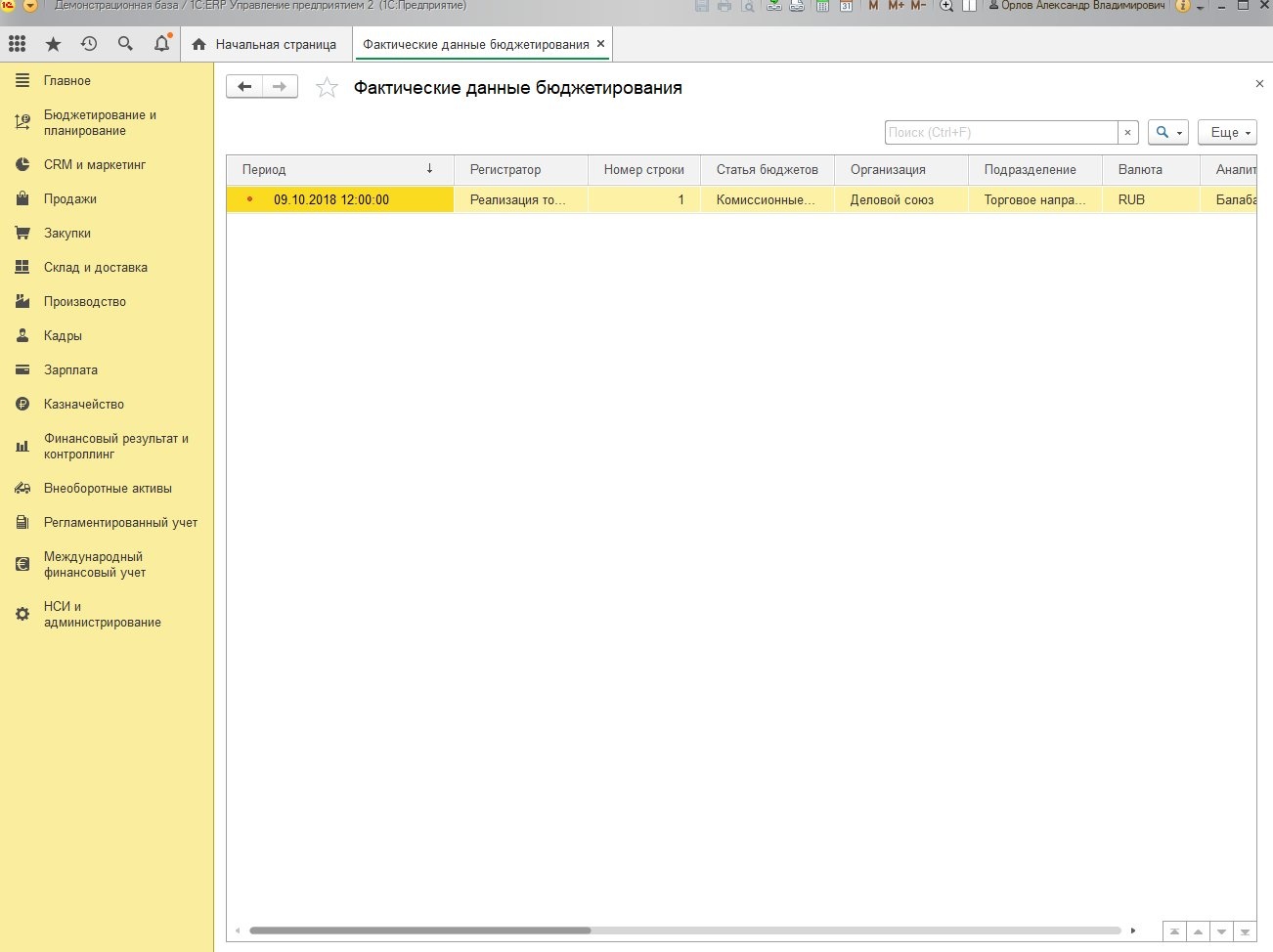The height and width of the screenshot is (952, 1273).
Task: Select the RUB currency cell
Action: click(1151, 199)
